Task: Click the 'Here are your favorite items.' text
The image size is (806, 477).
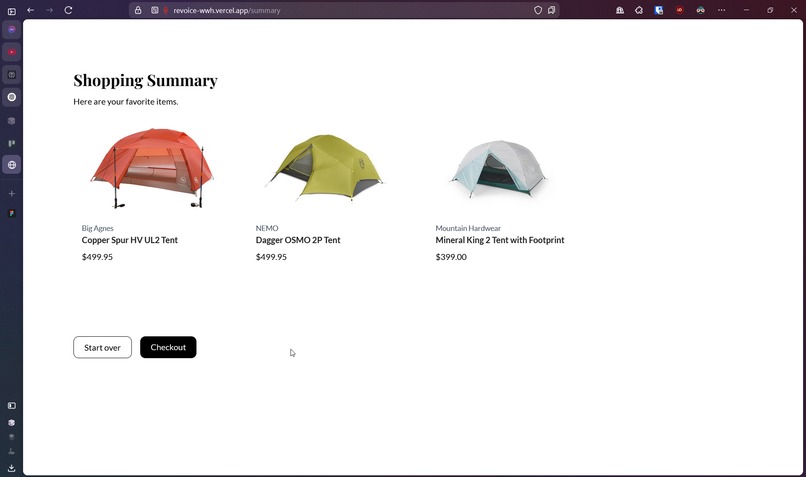Action: tap(126, 102)
